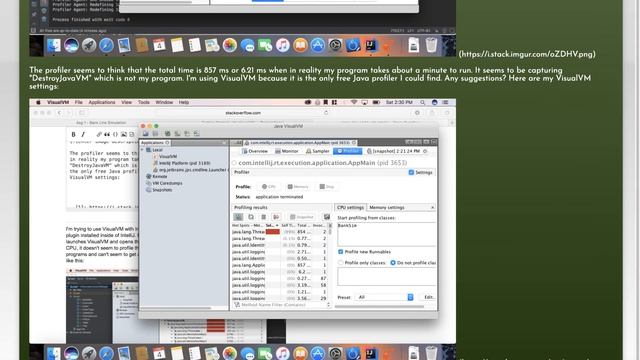Click the sorted Self time column header arrow
The height and width of the screenshot is (360, 640).
point(277,225)
